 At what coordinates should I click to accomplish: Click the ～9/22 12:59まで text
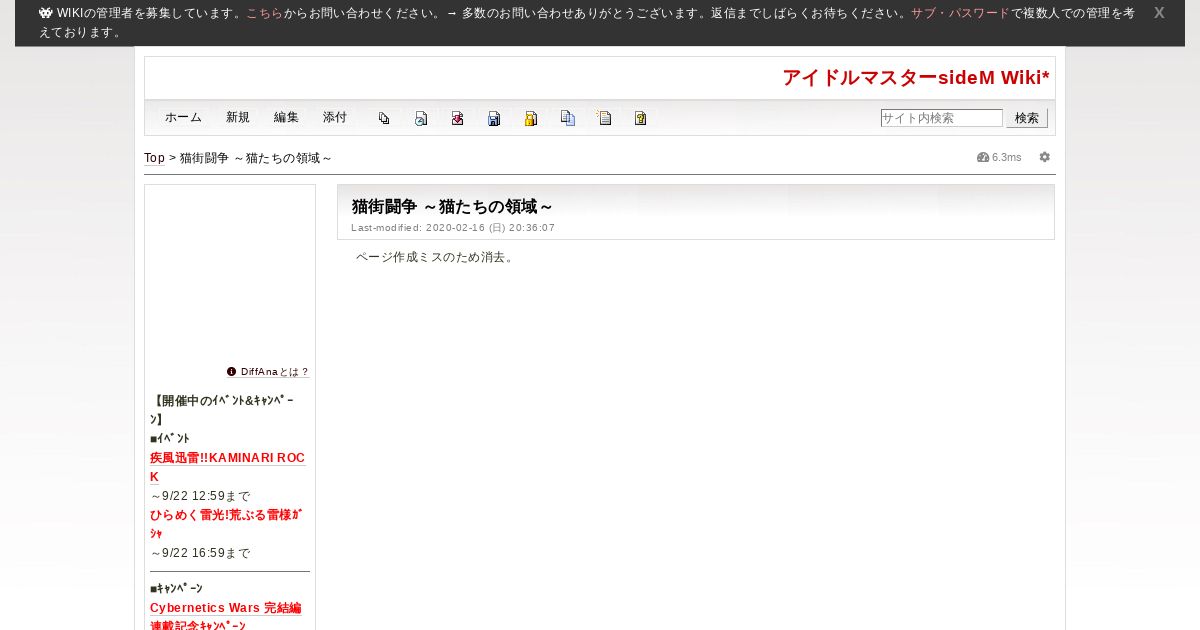coord(200,496)
